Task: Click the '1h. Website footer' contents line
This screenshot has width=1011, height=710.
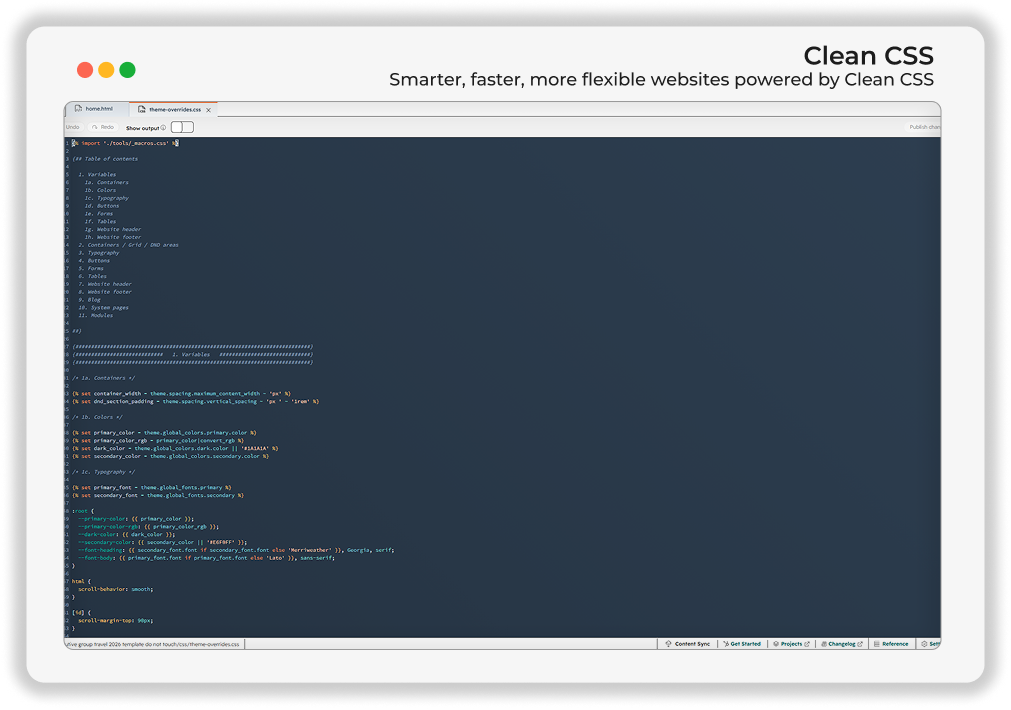Action: pos(113,237)
